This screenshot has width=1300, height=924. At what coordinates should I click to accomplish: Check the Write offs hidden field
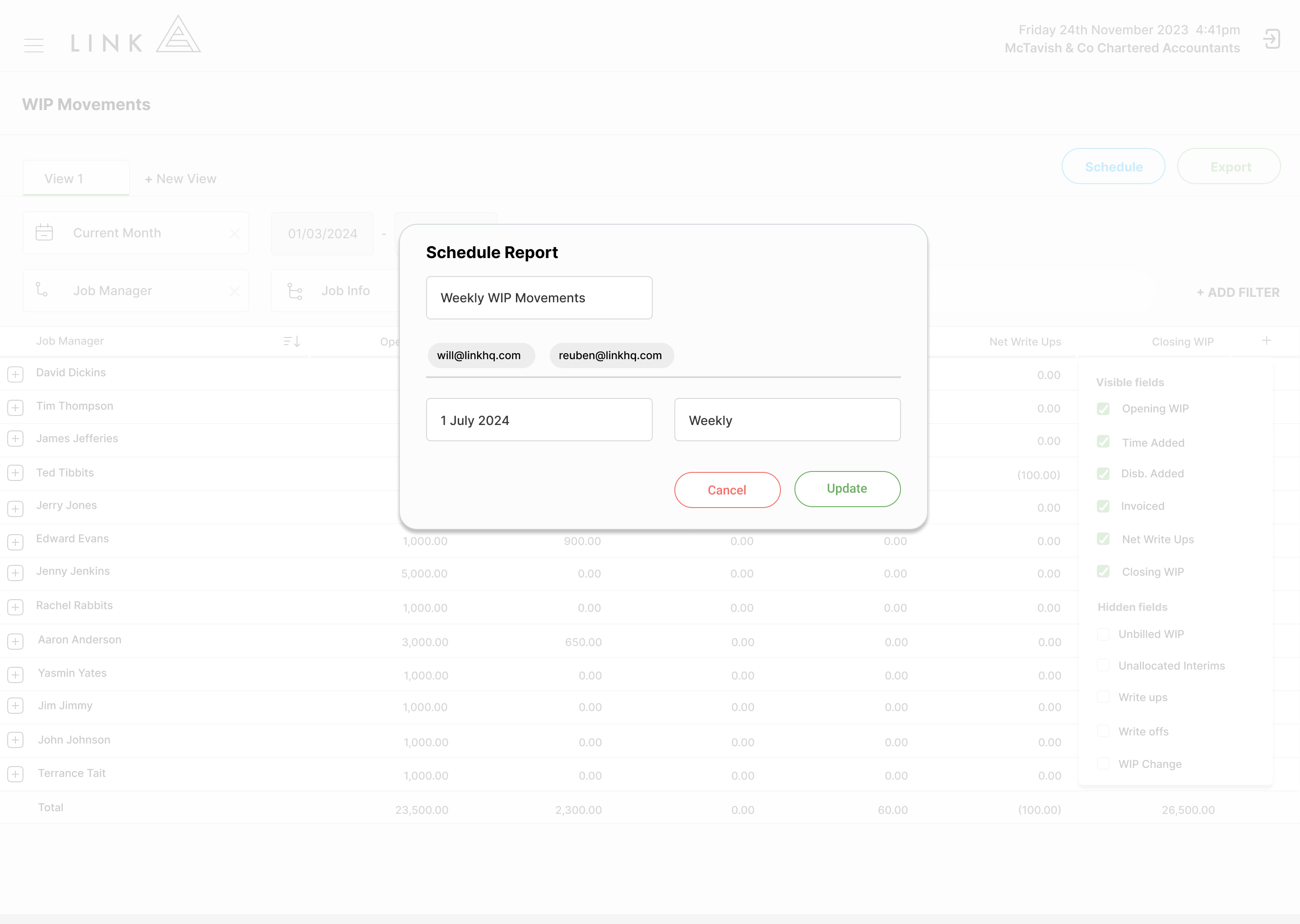1103,730
